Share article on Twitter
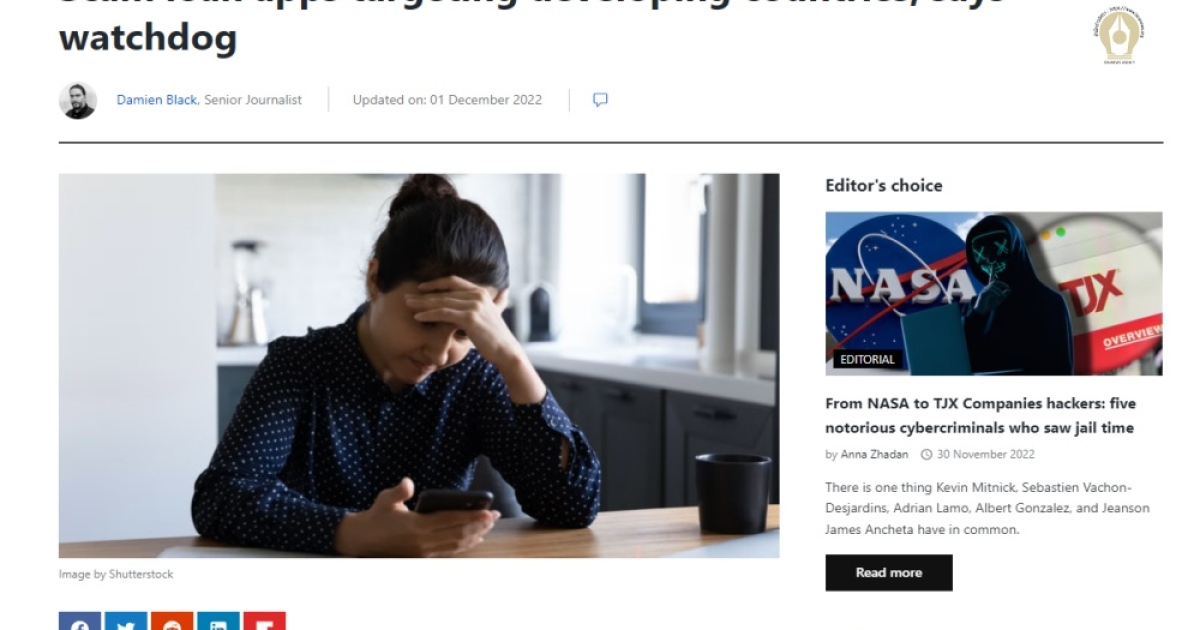Image resolution: width=1200 pixels, height=630 pixels. [x=126, y=621]
